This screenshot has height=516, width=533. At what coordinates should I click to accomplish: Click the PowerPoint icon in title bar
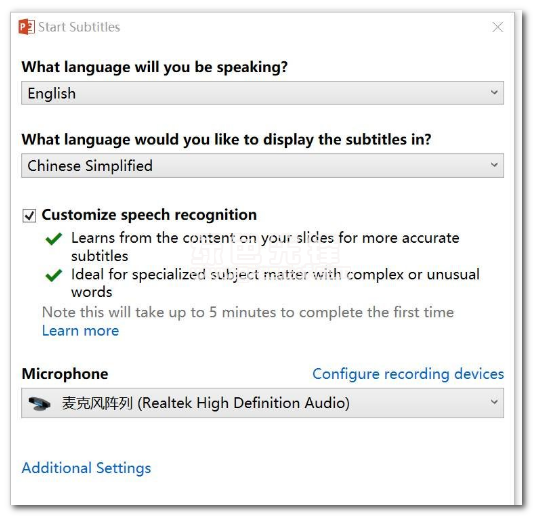coord(27,27)
